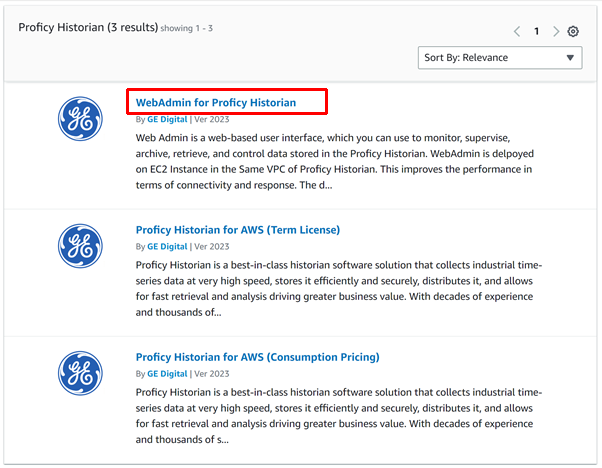
Task: Open Proficy Historian for AWS (Consumption Pricing)
Action: [x=258, y=357]
